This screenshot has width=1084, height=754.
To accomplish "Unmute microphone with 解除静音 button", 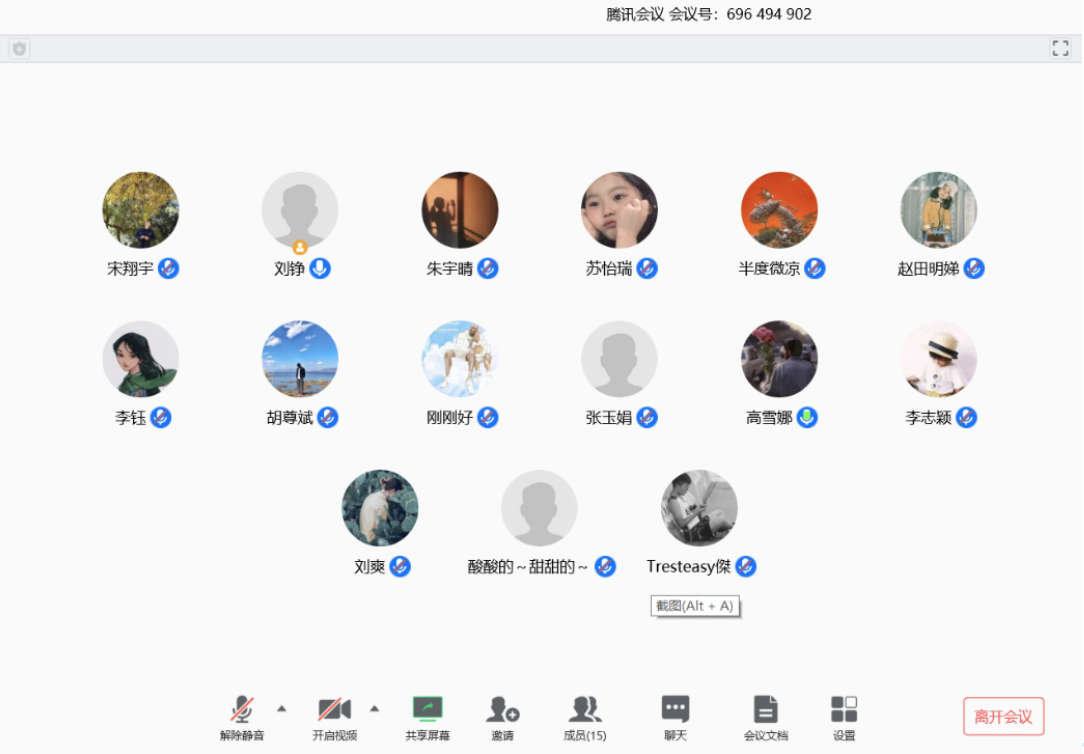I will [x=242, y=710].
